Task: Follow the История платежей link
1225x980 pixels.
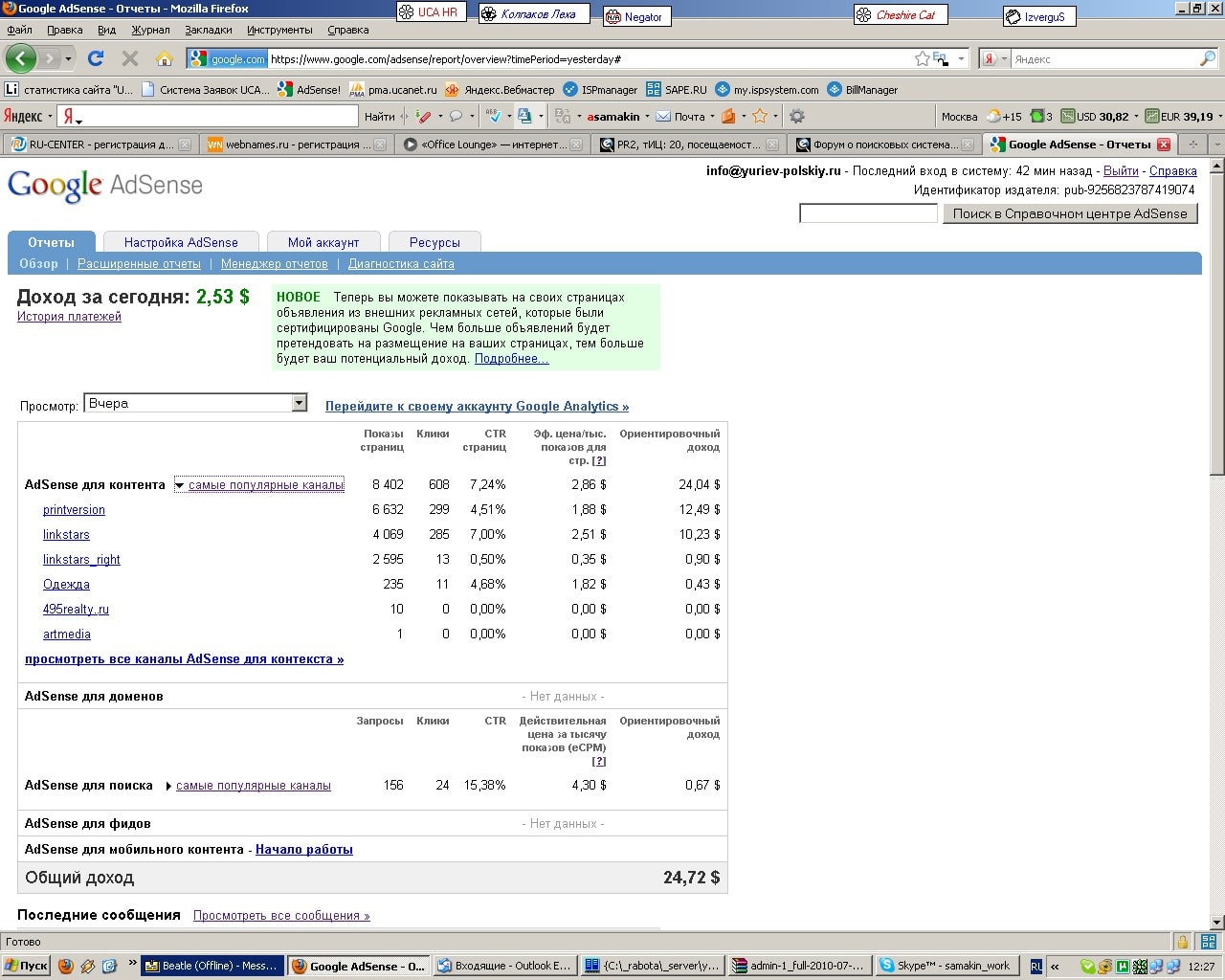Action: click(69, 317)
